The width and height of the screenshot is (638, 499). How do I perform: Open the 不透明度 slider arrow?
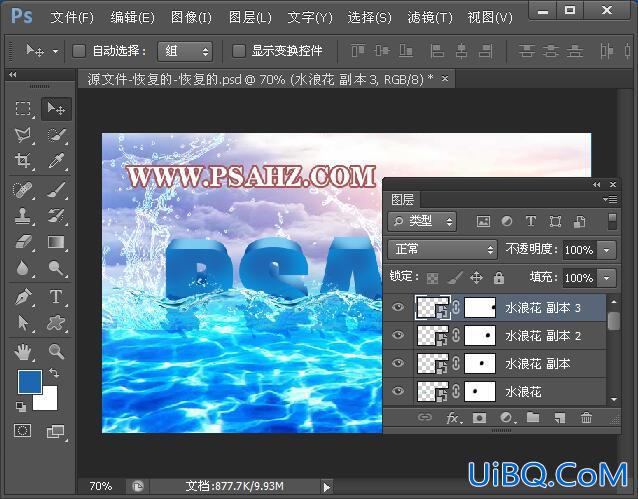coord(607,250)
